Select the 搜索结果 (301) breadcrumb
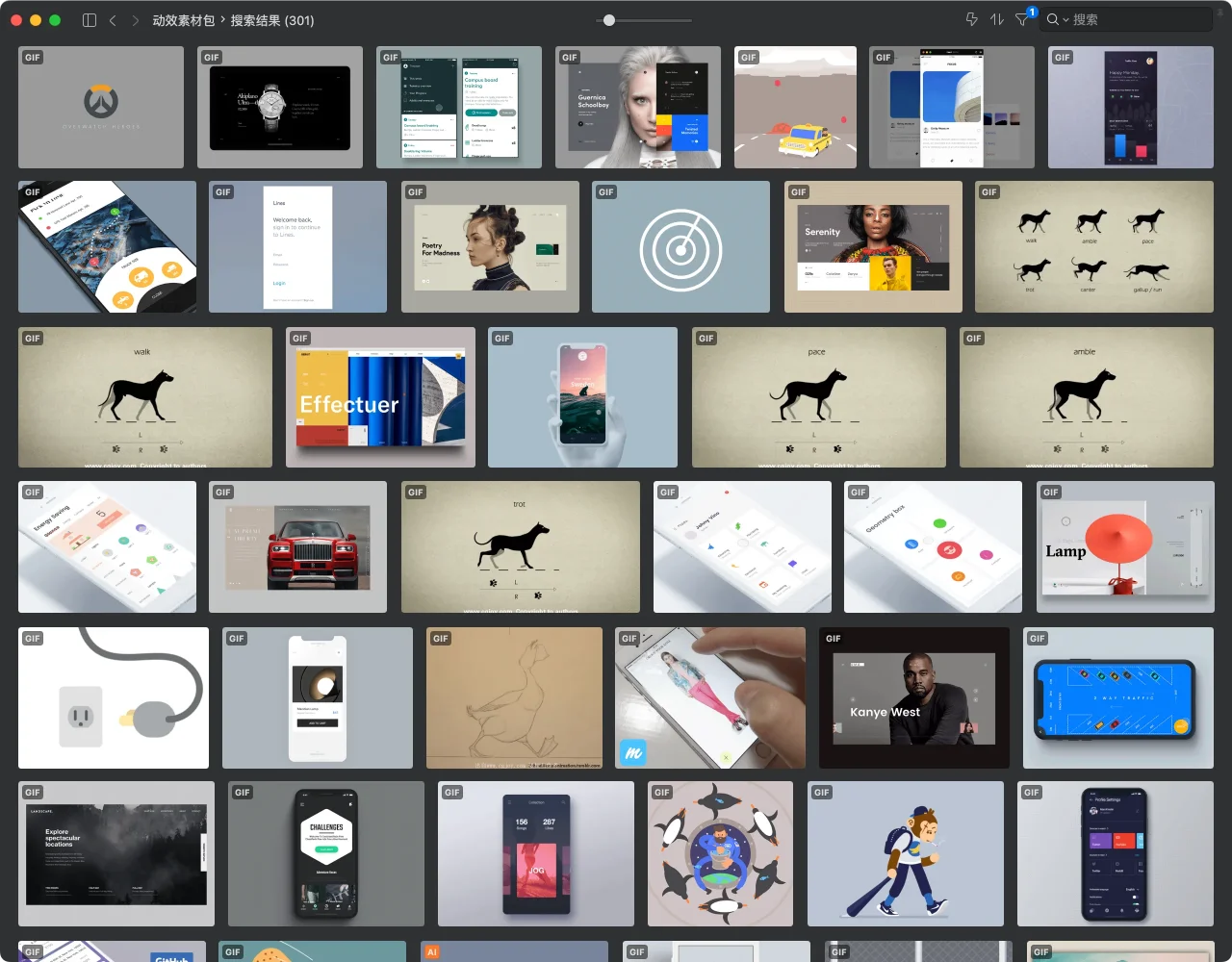The width and height of the screenshot is (1232, 962). [x=272, y=20]
